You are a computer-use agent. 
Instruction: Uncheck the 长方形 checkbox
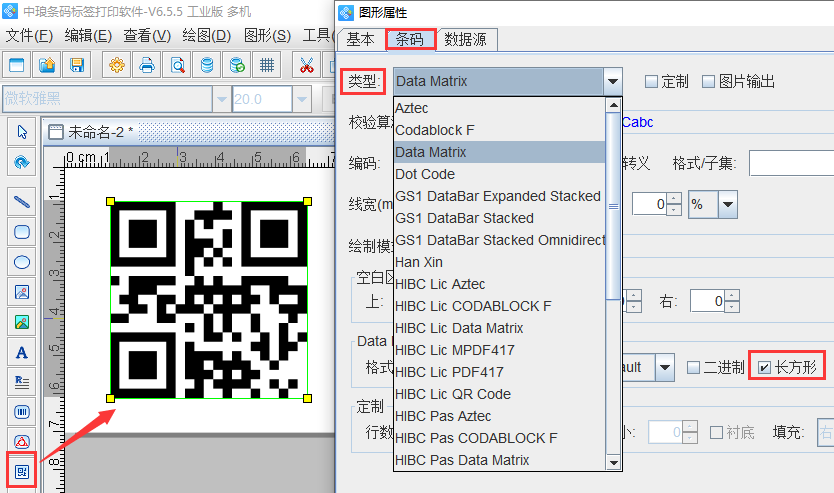click(765, 368)
